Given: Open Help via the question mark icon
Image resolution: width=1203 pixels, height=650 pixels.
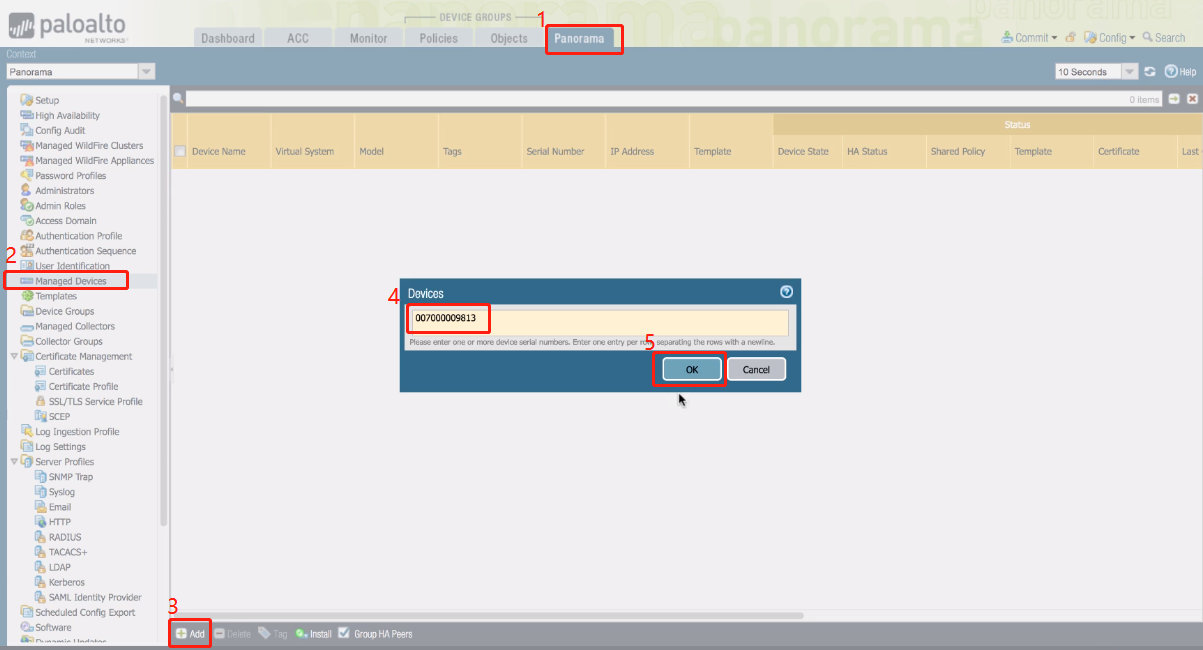Looking at the screenshot, I should 1171,72.
